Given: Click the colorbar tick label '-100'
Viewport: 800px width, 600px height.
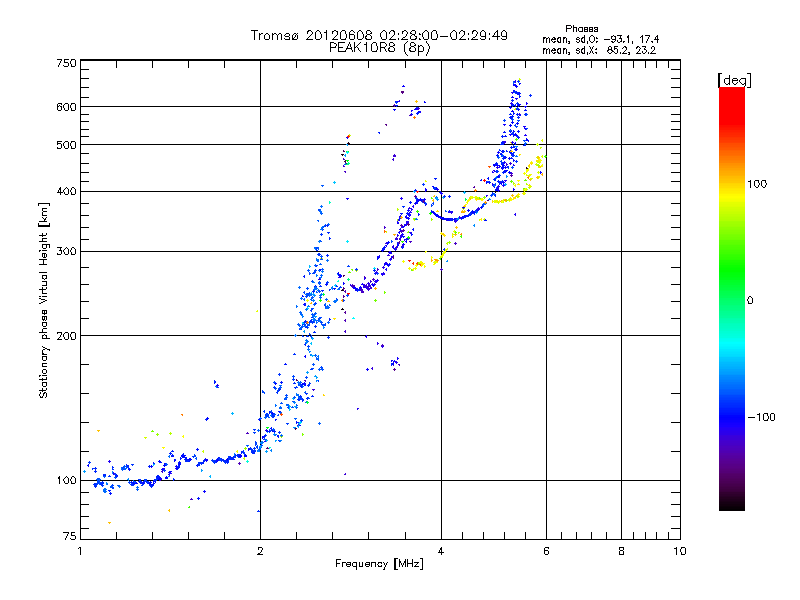Looking at the screenshot, I should click(x=761, y=417).
